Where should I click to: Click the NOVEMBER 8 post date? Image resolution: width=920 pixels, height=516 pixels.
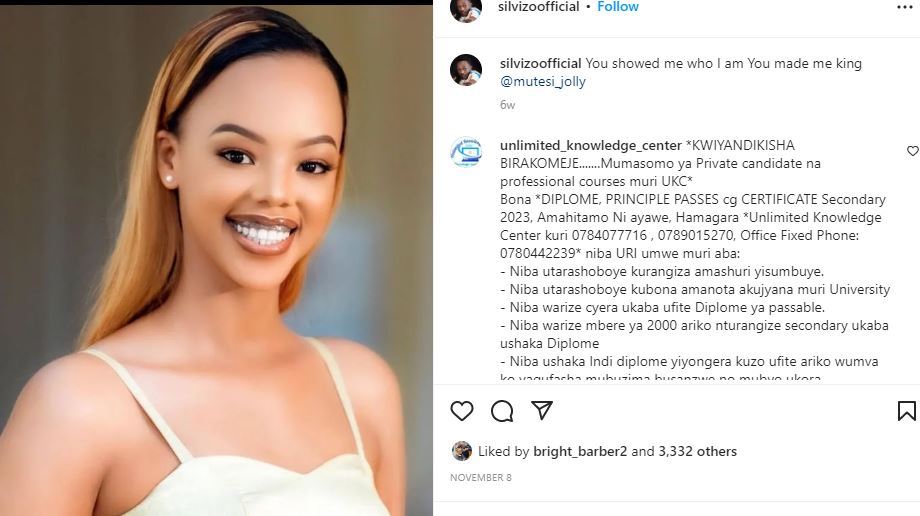[x=480, y=478]
